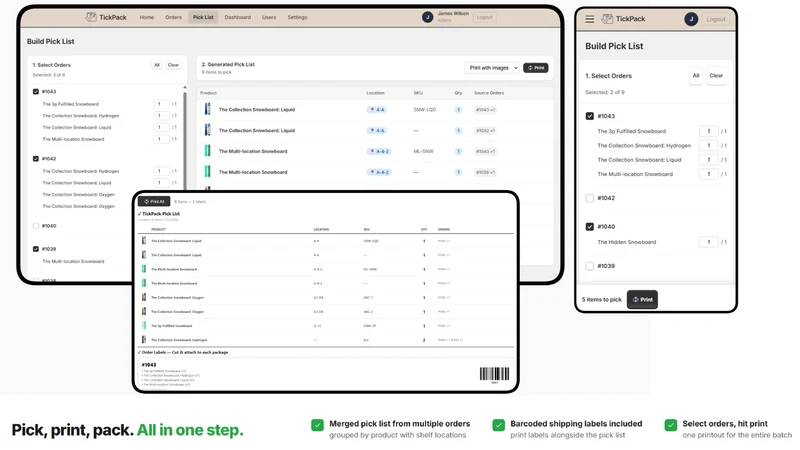800x450 pixels.
Task: Click the TickPack logo in desktop header
Action: pyautogui.click(x=106, y=17)
